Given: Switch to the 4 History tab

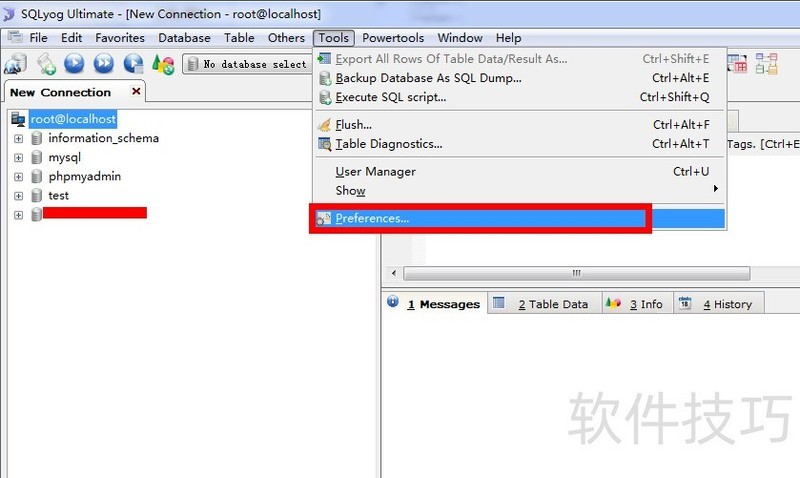Looking at the screenshot, I should (719, 304).
